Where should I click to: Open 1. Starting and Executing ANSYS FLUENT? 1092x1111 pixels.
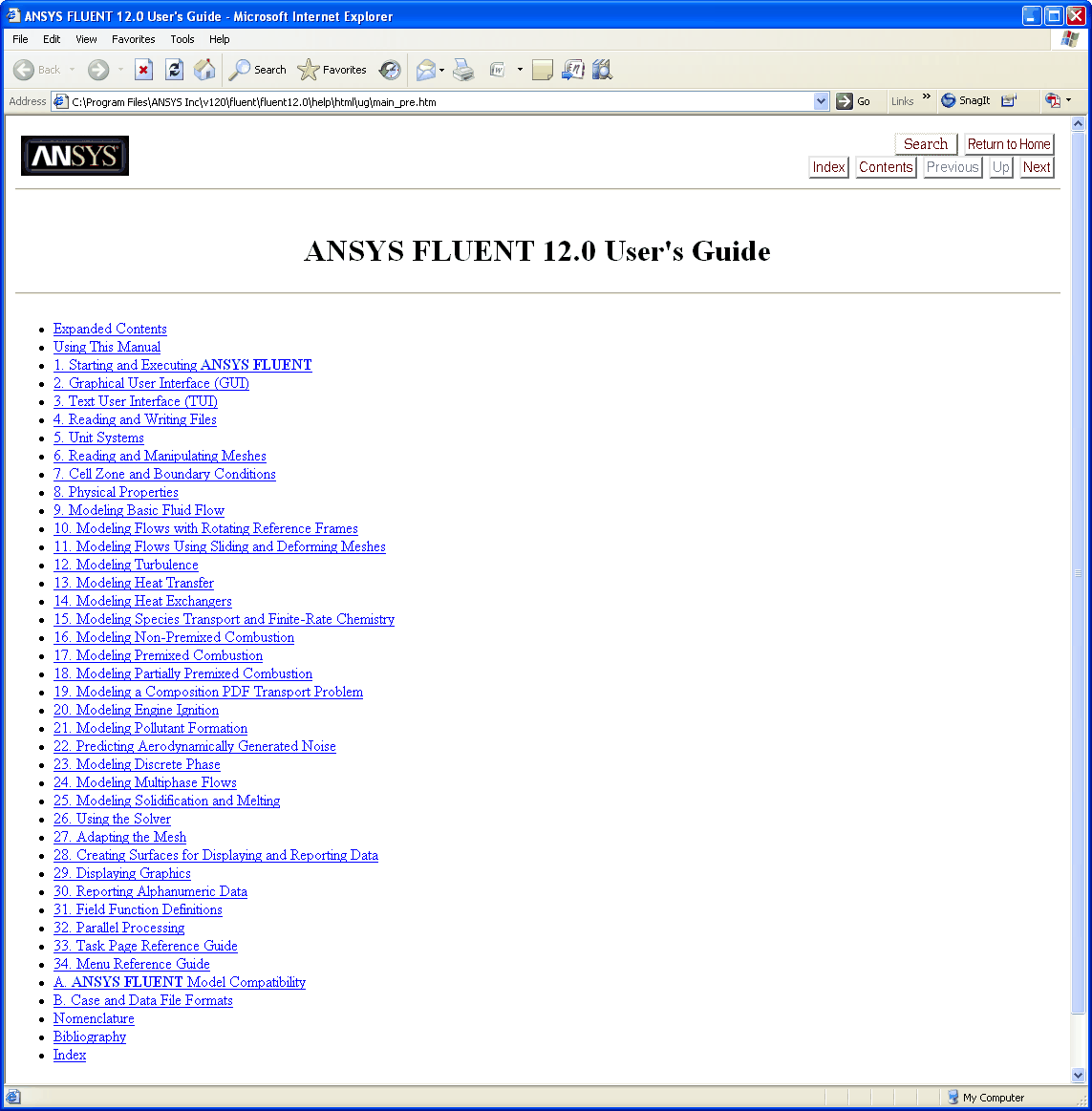click(x=182, y=365)
